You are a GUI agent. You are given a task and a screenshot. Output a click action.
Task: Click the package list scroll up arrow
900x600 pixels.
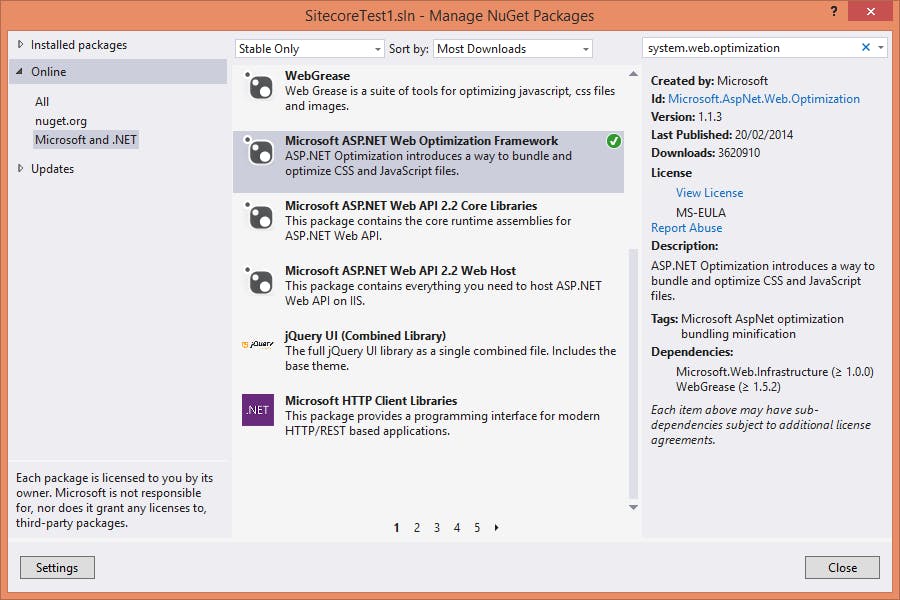[x=633, y=73]
